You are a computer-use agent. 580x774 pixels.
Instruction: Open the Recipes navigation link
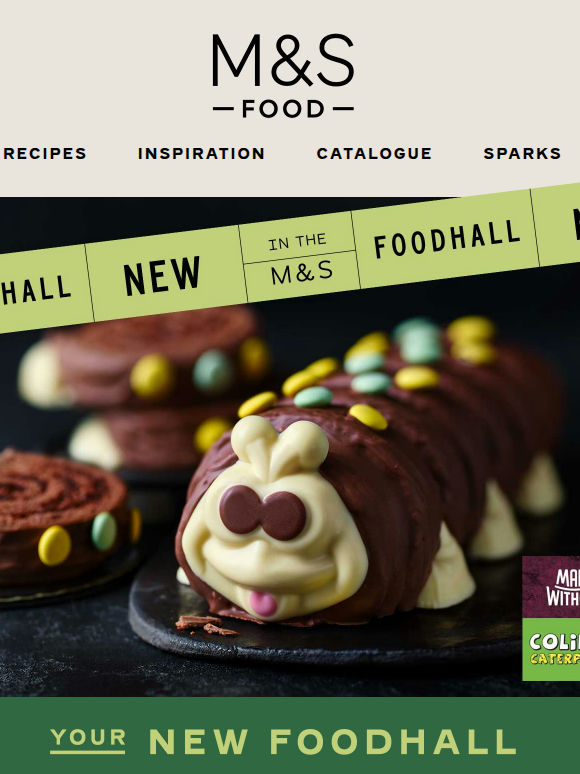[45, 154]
